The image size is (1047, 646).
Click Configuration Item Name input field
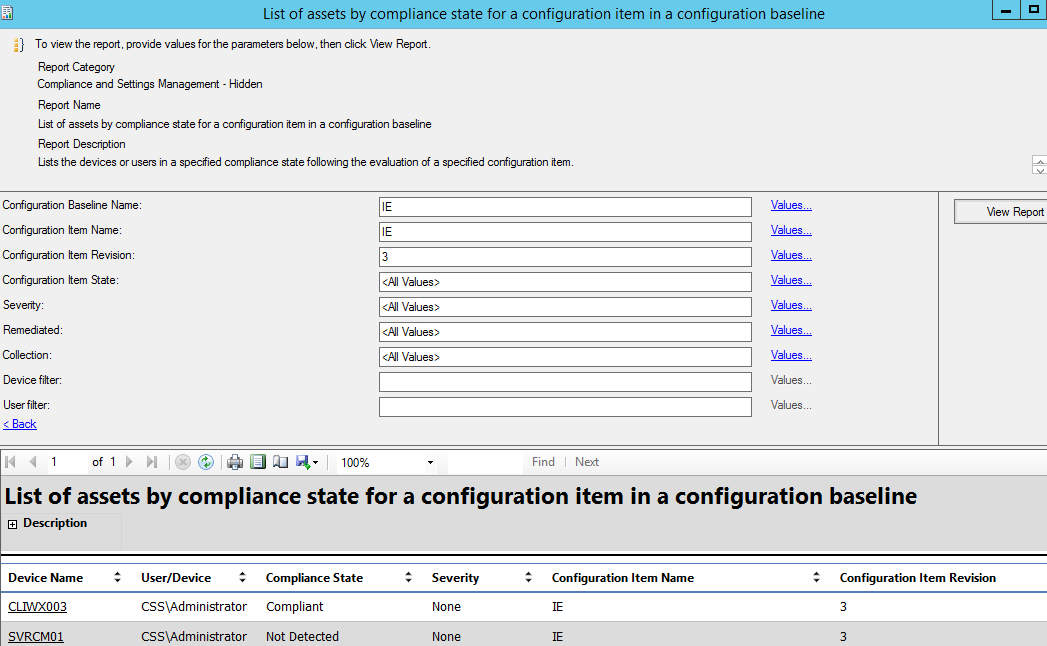pos(565,232)
